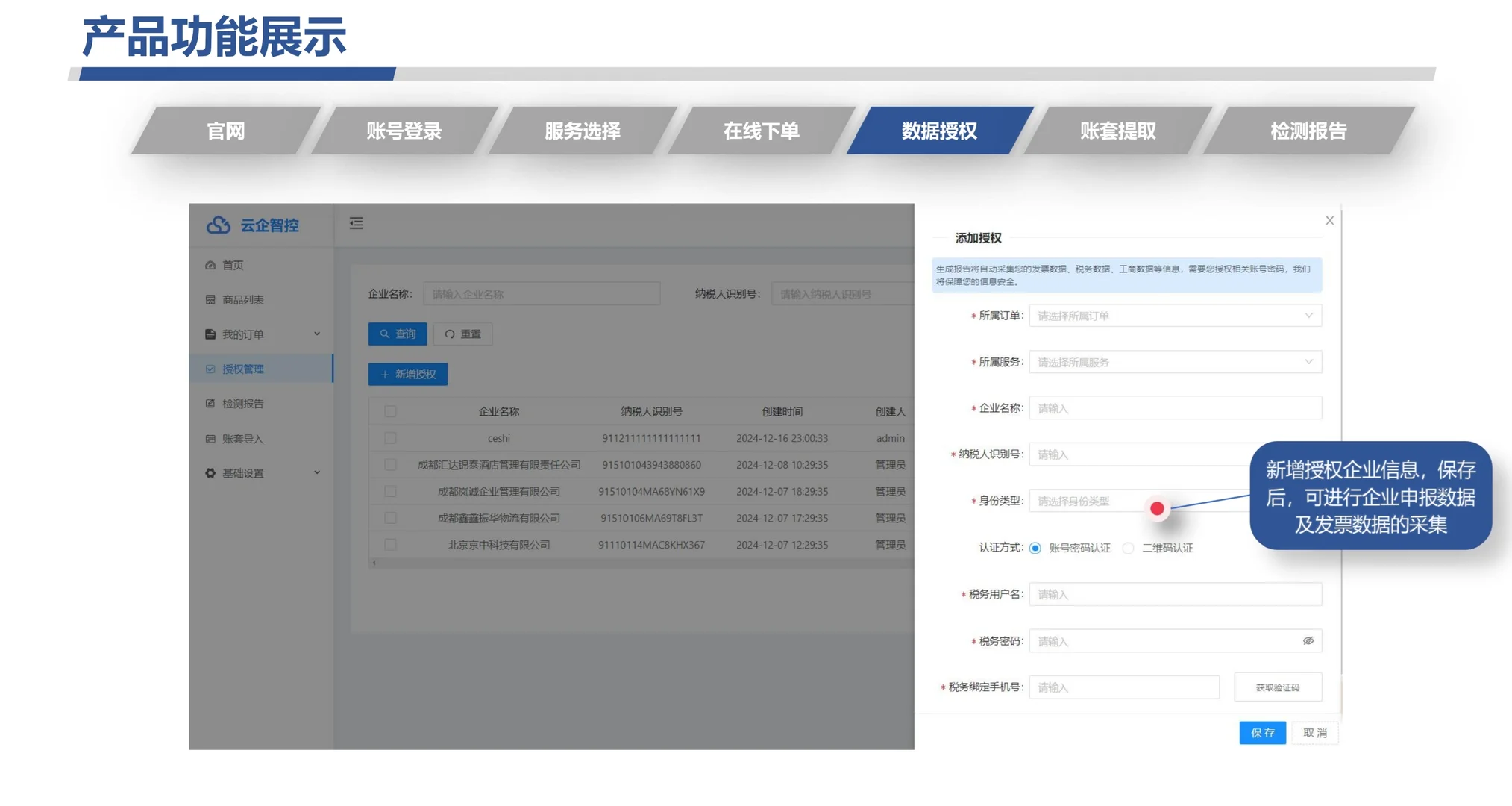Check the checkbox for the ceshi row
Image resolution: width=1512 pixels, height=806 pixels.
(391, 438)
